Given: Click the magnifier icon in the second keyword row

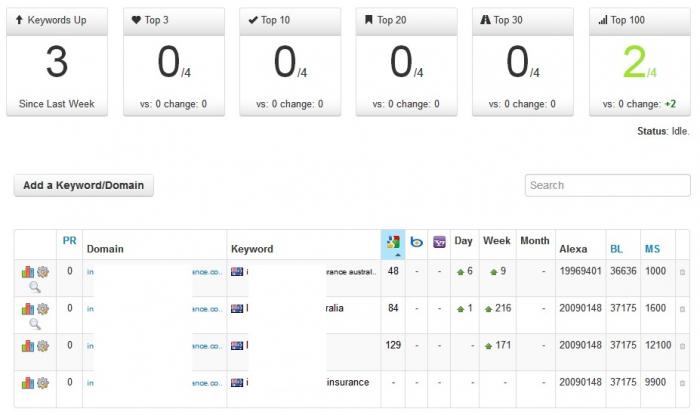Looking at the screenshot, I should pos(35,324).
